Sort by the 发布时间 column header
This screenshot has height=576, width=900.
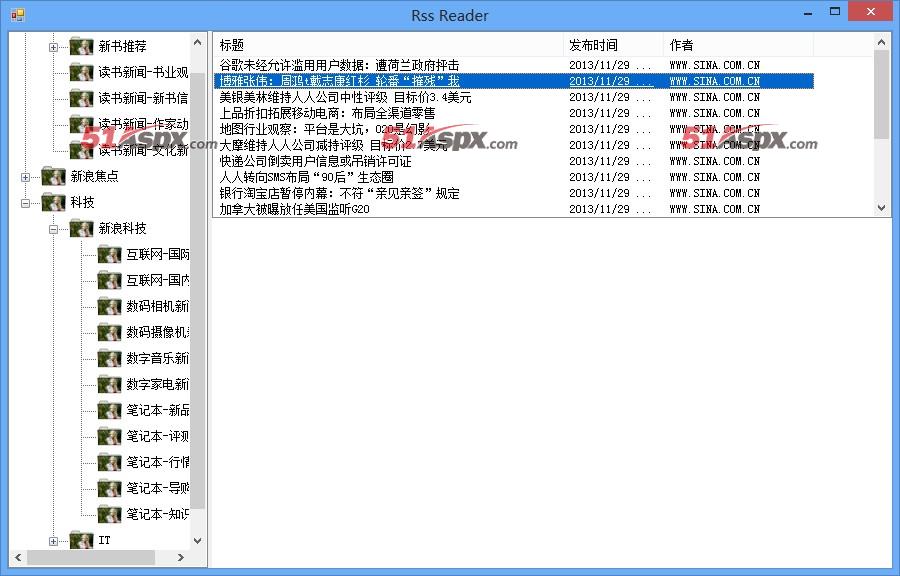[x=613, y=45]
